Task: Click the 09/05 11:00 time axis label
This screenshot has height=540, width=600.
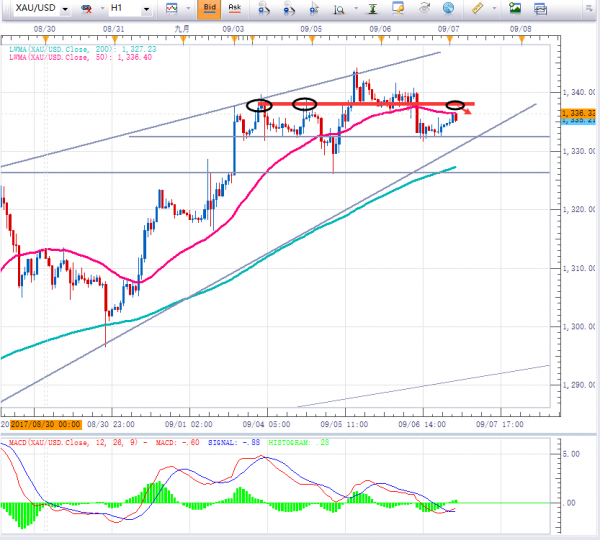Action: pos(344,424)
